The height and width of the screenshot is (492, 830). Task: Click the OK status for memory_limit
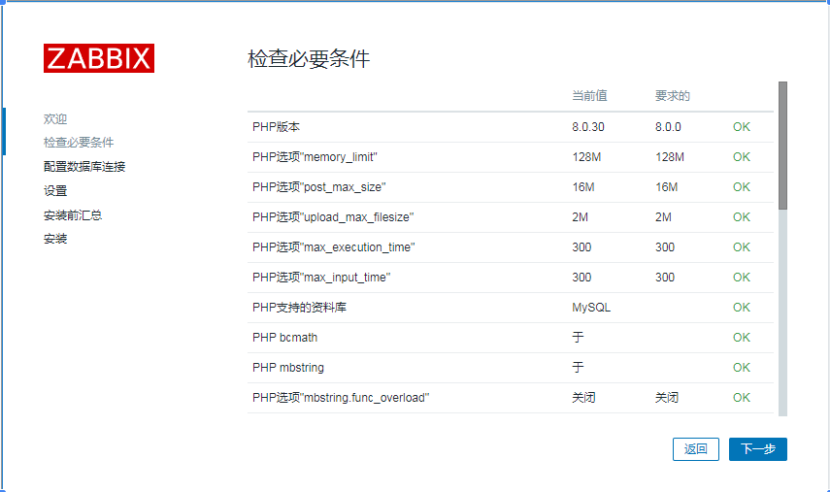click(x=741, y=157)
